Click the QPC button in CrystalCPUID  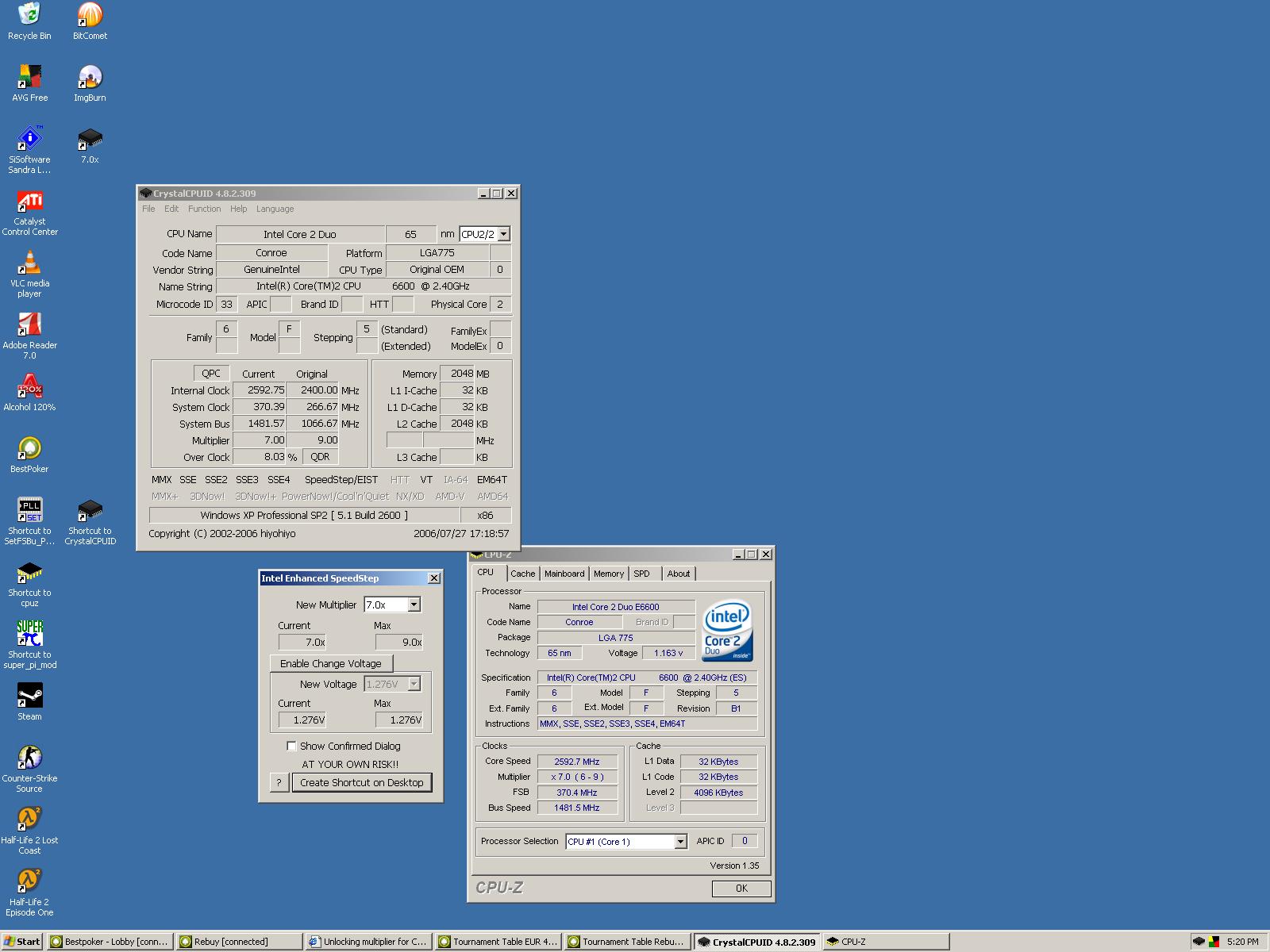point(211,374)
